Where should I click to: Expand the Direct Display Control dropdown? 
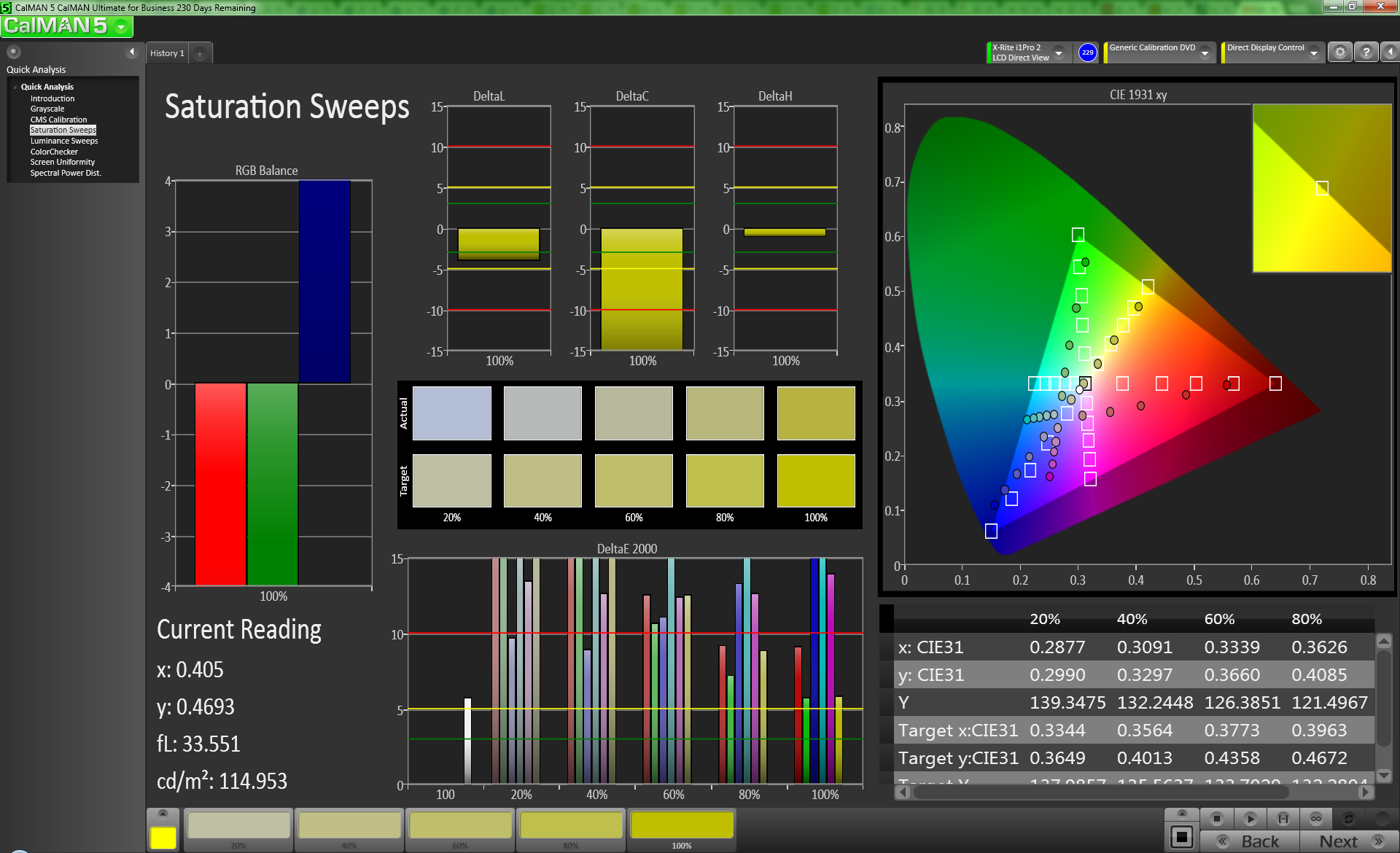[1313, 53]
